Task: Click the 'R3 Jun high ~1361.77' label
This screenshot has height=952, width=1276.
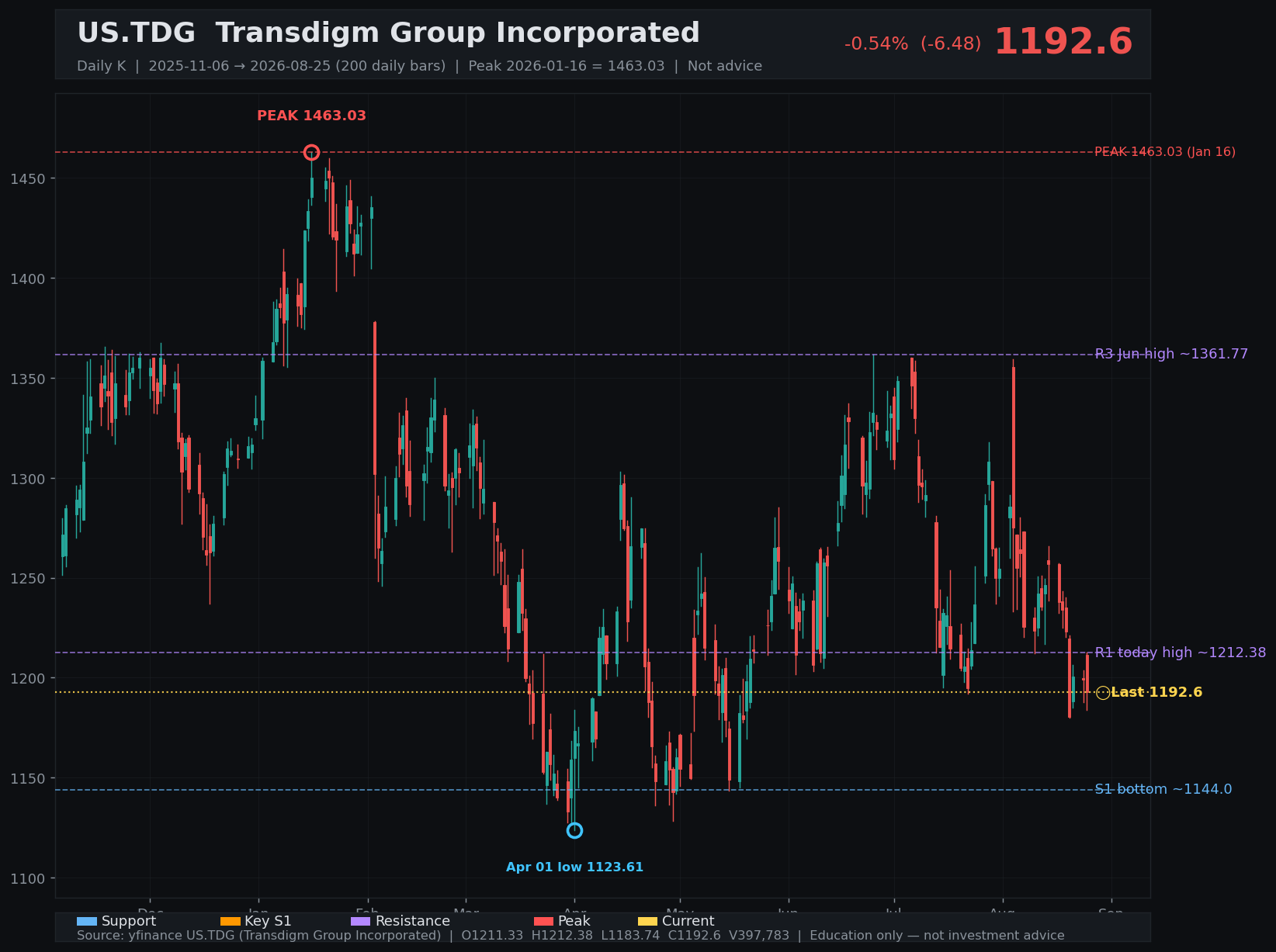Action: pos(1171,354)
